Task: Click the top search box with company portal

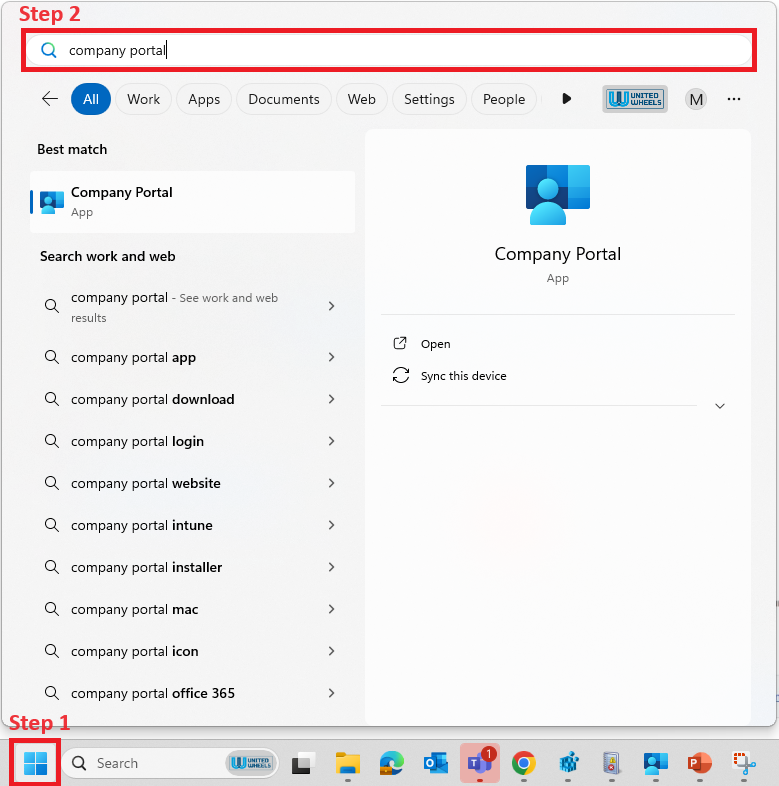Action: [x=389, y=50]
